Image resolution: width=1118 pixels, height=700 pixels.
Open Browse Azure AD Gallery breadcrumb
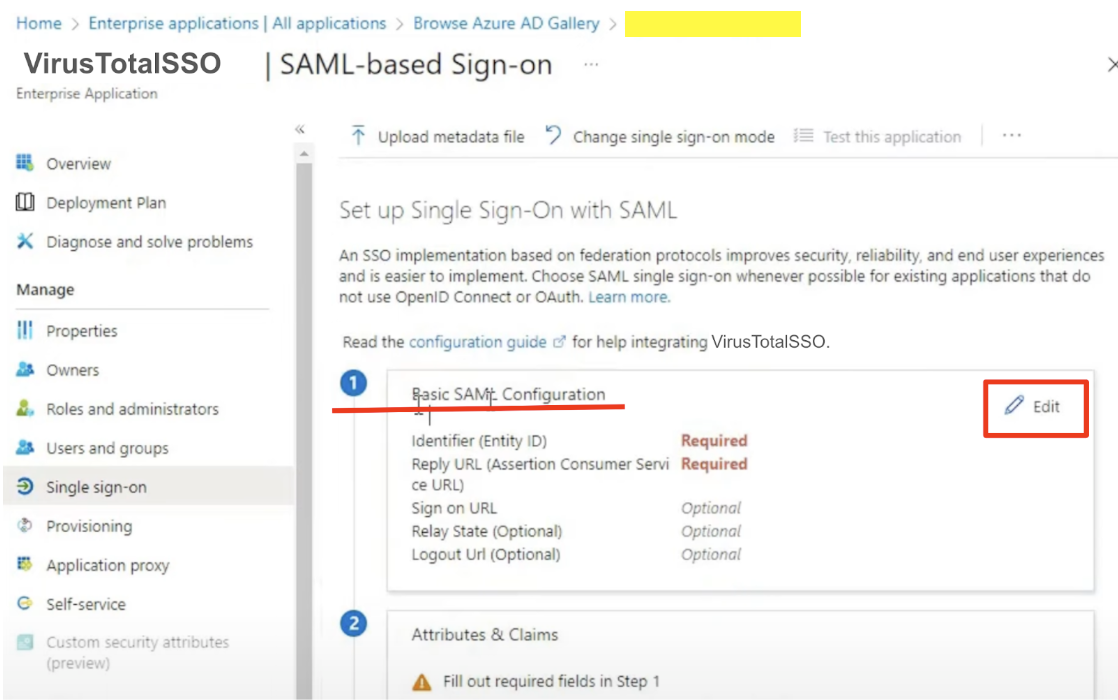506,24
